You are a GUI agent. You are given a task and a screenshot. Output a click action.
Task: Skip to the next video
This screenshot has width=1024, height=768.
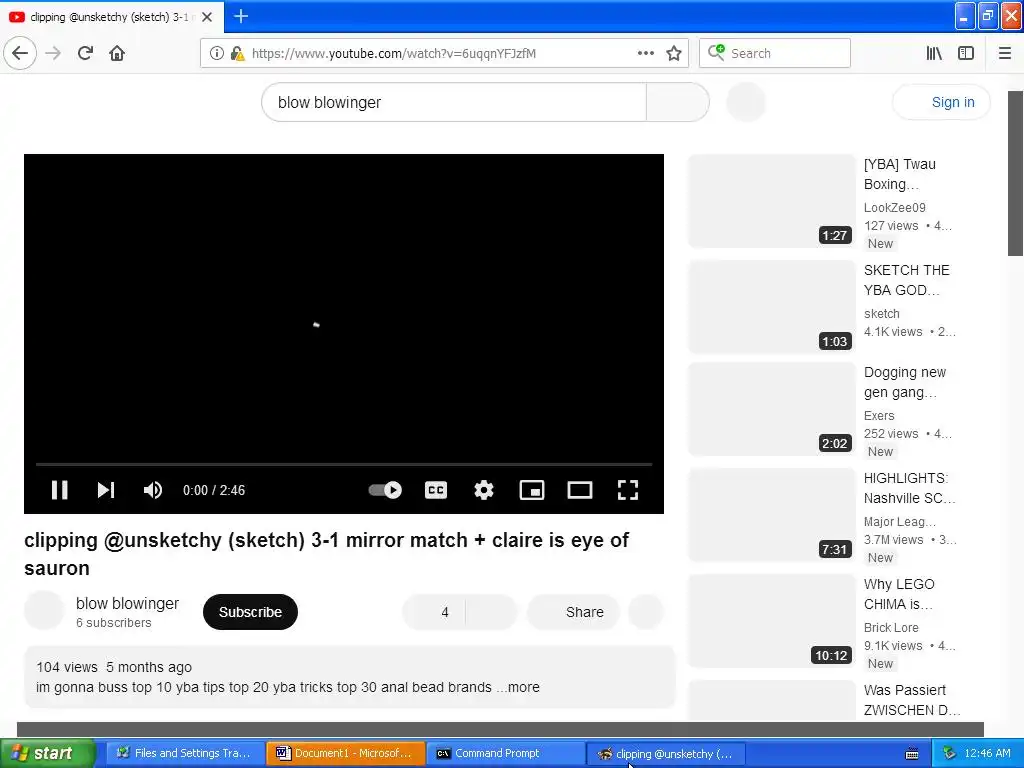(x=106, y=490)
